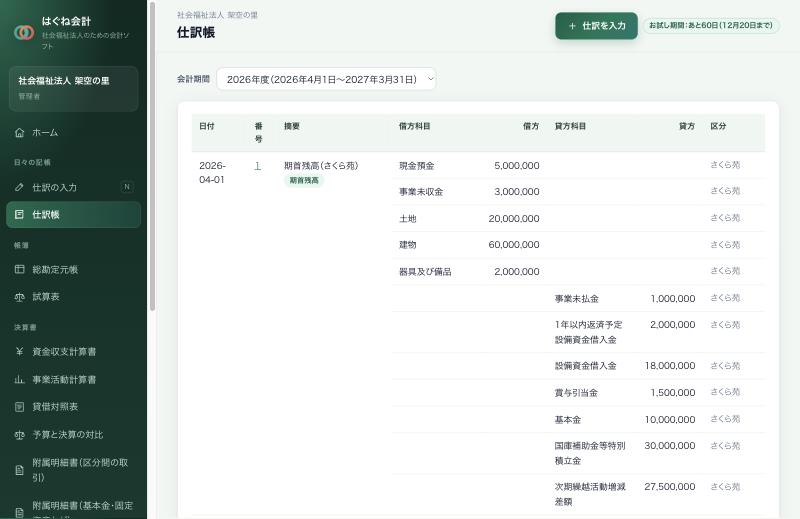Click the 5,000,000 debit amount
800x519 pixels.
coord(516,166)
